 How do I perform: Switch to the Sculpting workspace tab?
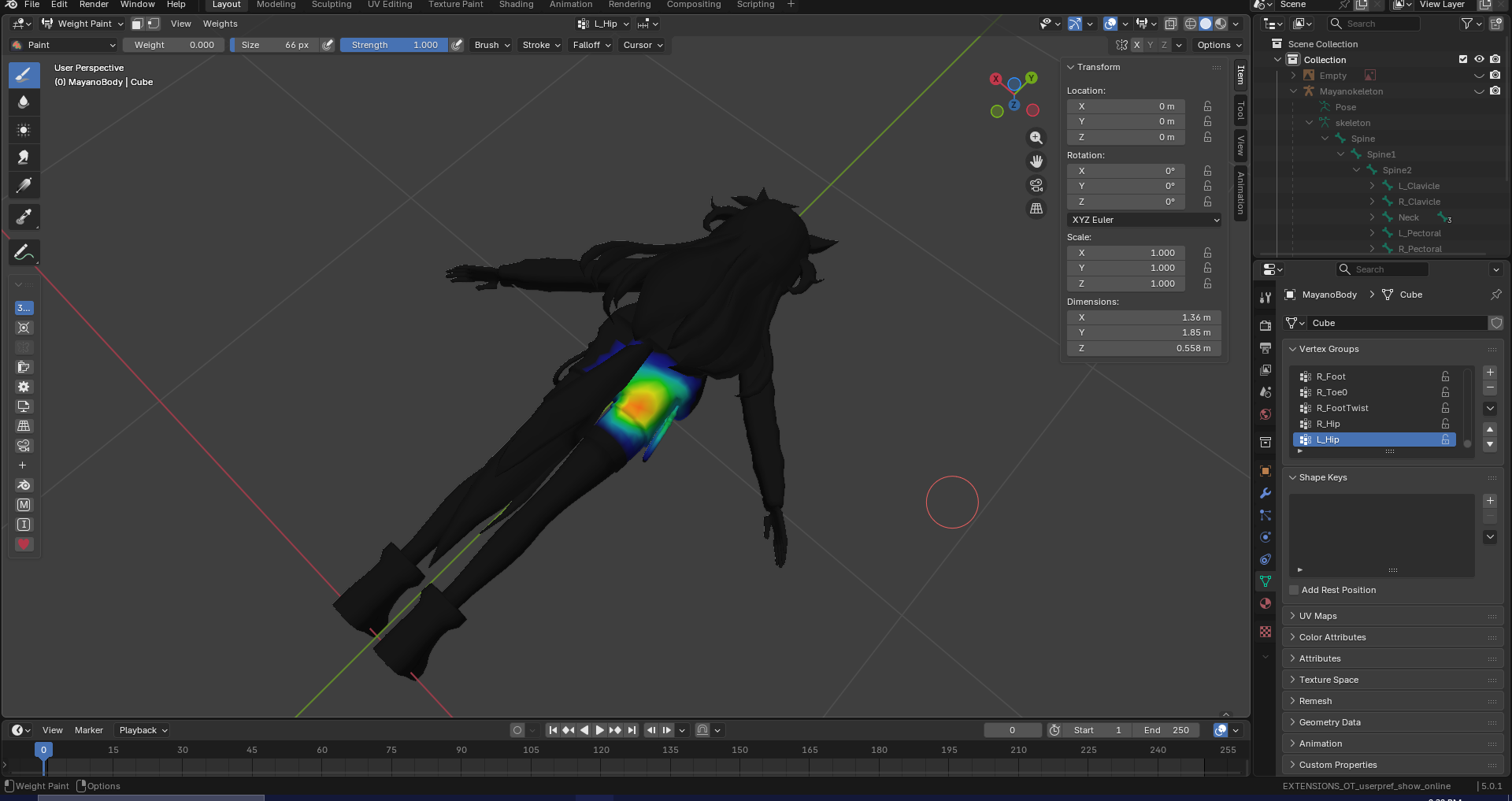click(x=331, y=5)
